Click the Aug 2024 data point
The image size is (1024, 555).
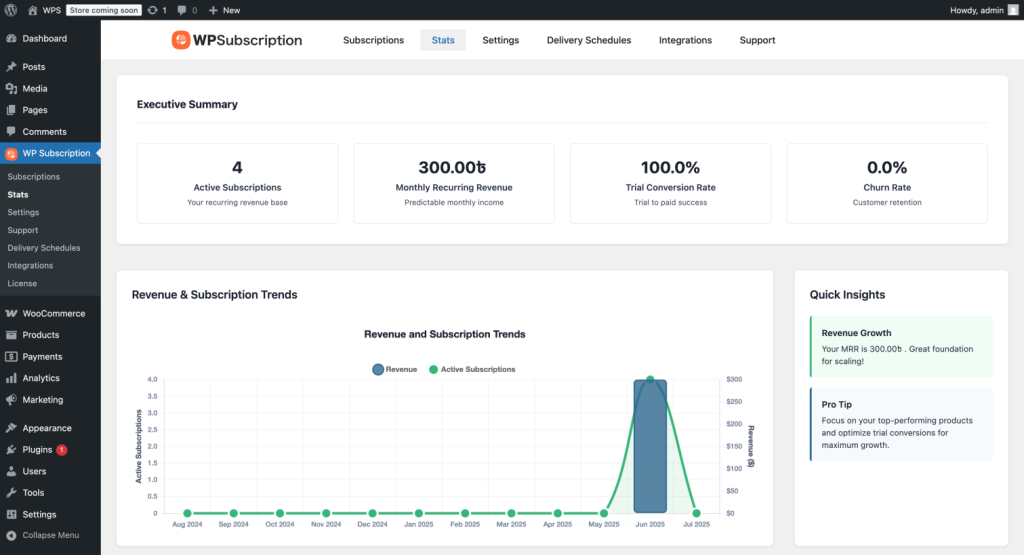tap(187, 513)
